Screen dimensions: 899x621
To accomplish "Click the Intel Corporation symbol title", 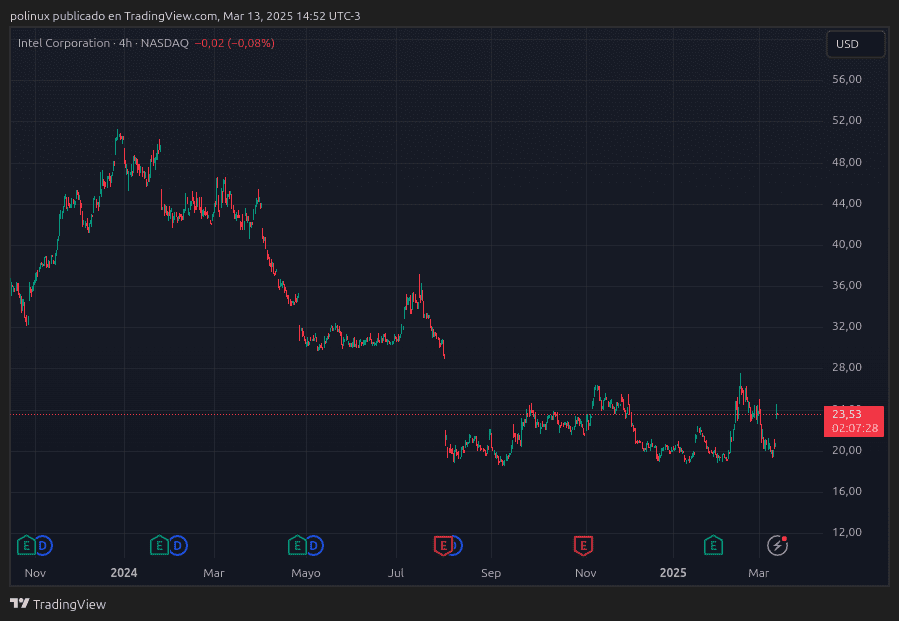I will point(64,43).
